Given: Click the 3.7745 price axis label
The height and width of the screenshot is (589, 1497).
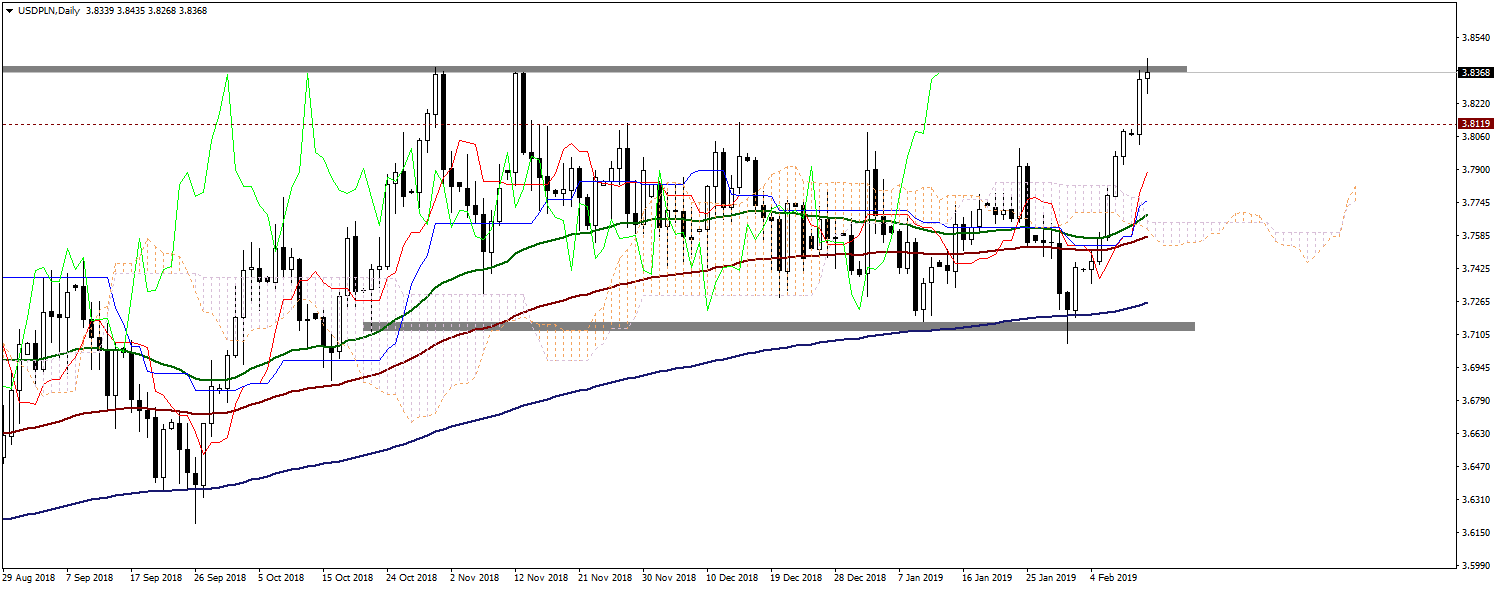Looking at the screenshot, I should click(x=1476, y=203).
